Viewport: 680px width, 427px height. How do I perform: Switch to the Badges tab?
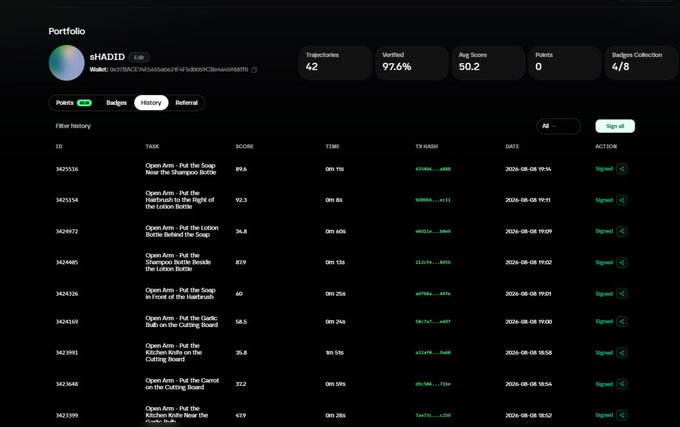tap(116, 103)
